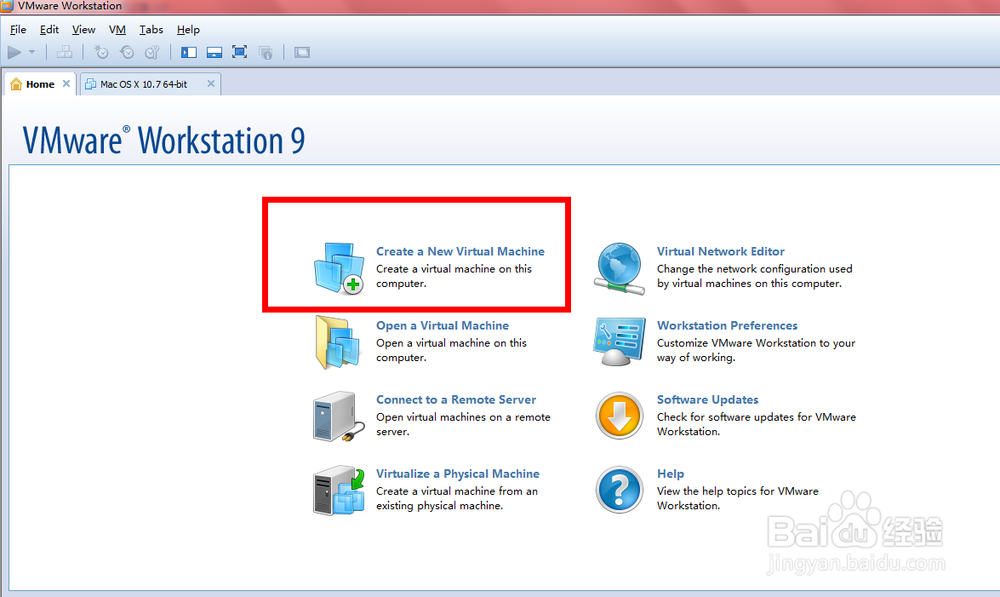Click the VM icon on Mac OS X tab

tap(91, 84)
